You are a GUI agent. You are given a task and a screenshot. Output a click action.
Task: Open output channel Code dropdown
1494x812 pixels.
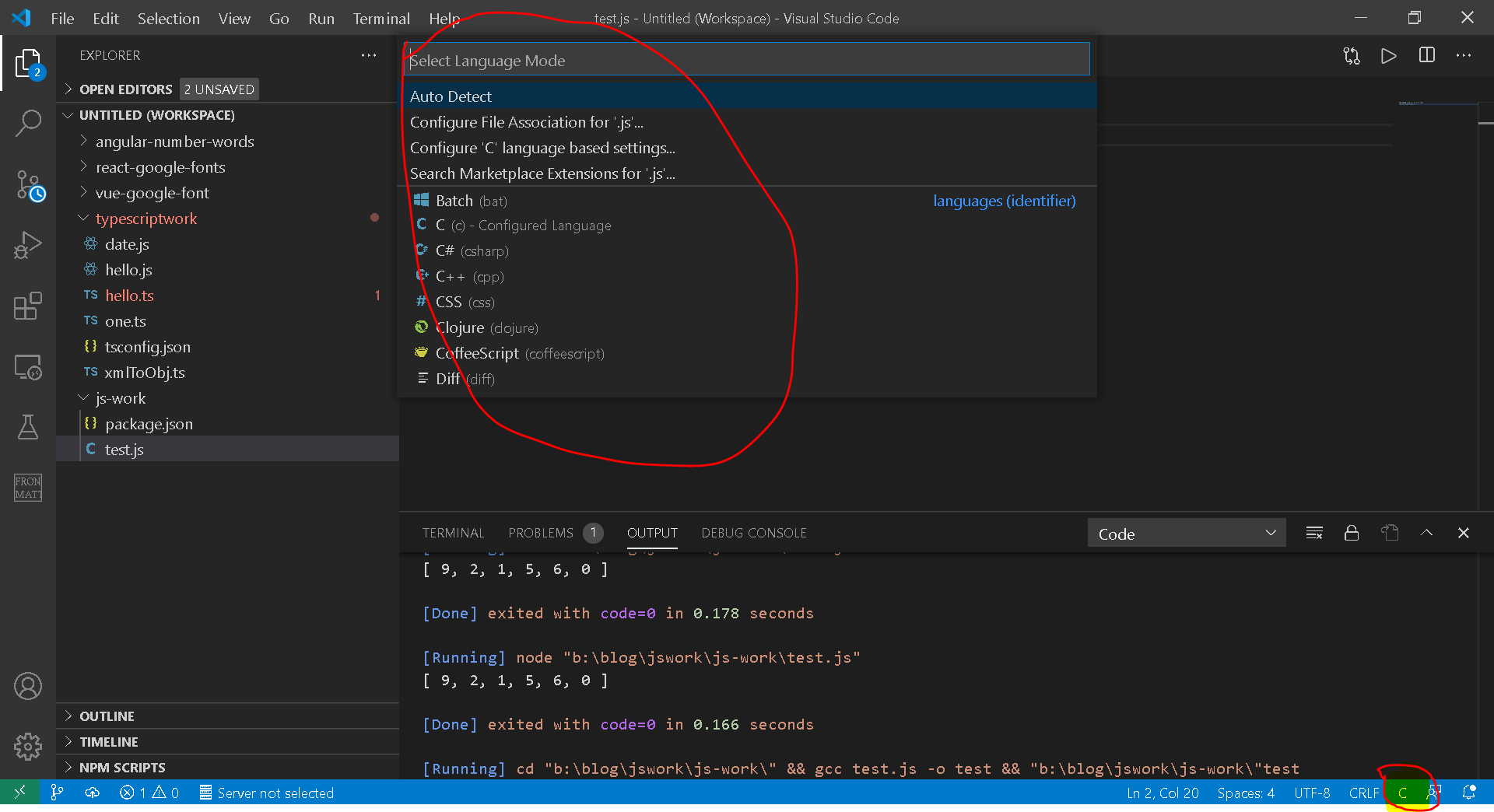coord(1186,534)
